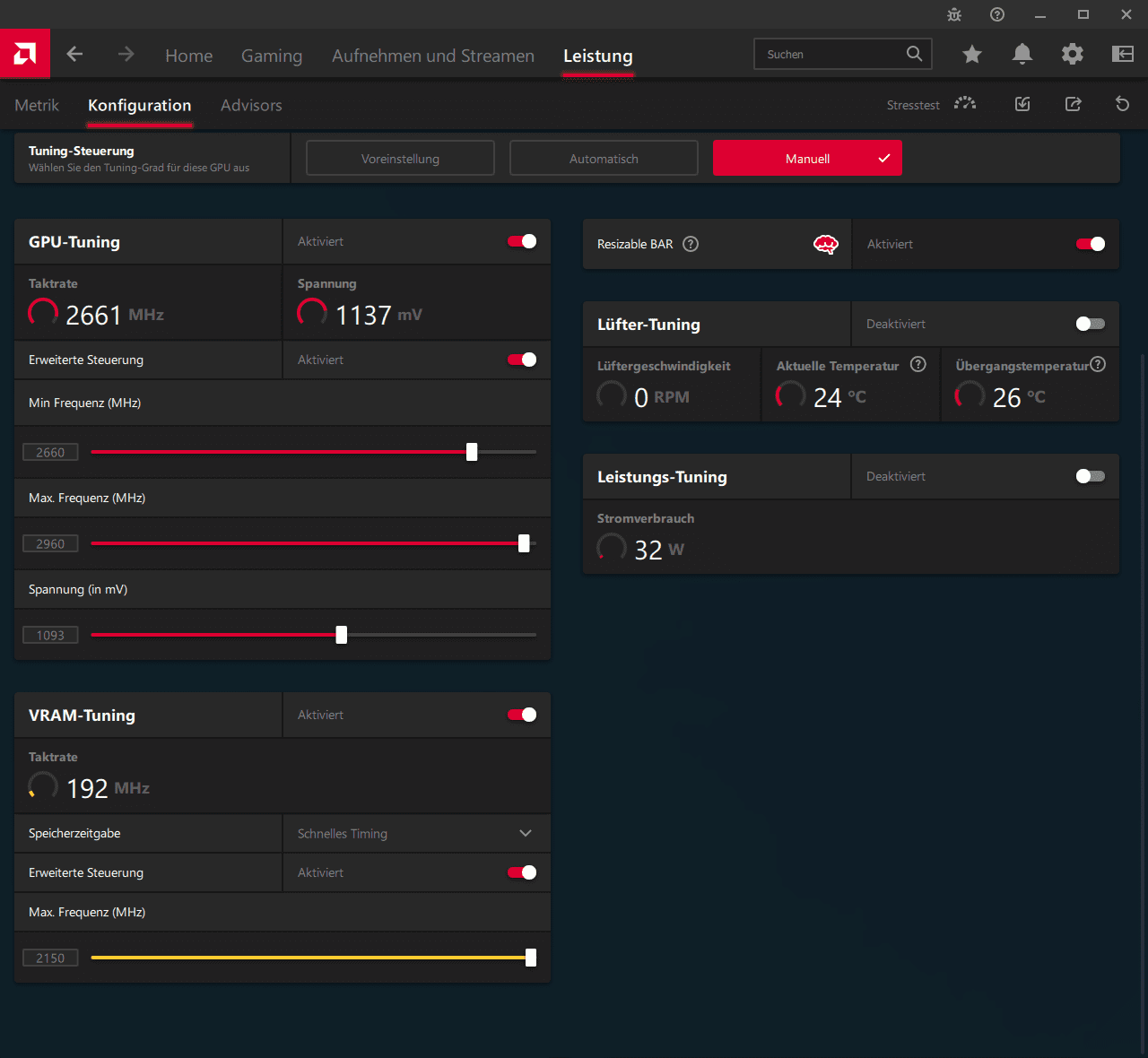Select the Konfiguration subtab
This screenshot has height=1058, width=1148.
pyautogui.click(x=140, y=105)
